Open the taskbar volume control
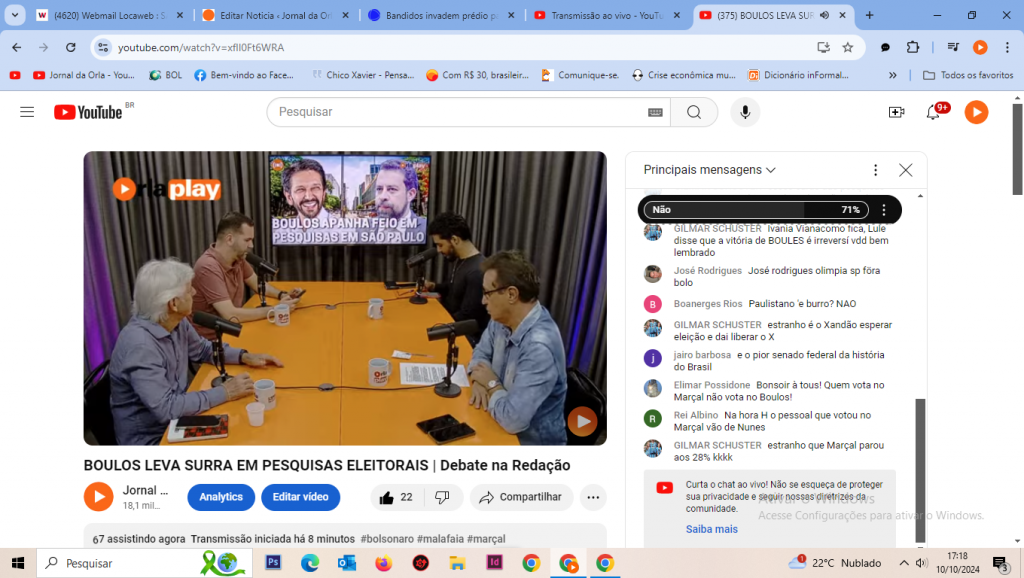 [x=921, y=563]
